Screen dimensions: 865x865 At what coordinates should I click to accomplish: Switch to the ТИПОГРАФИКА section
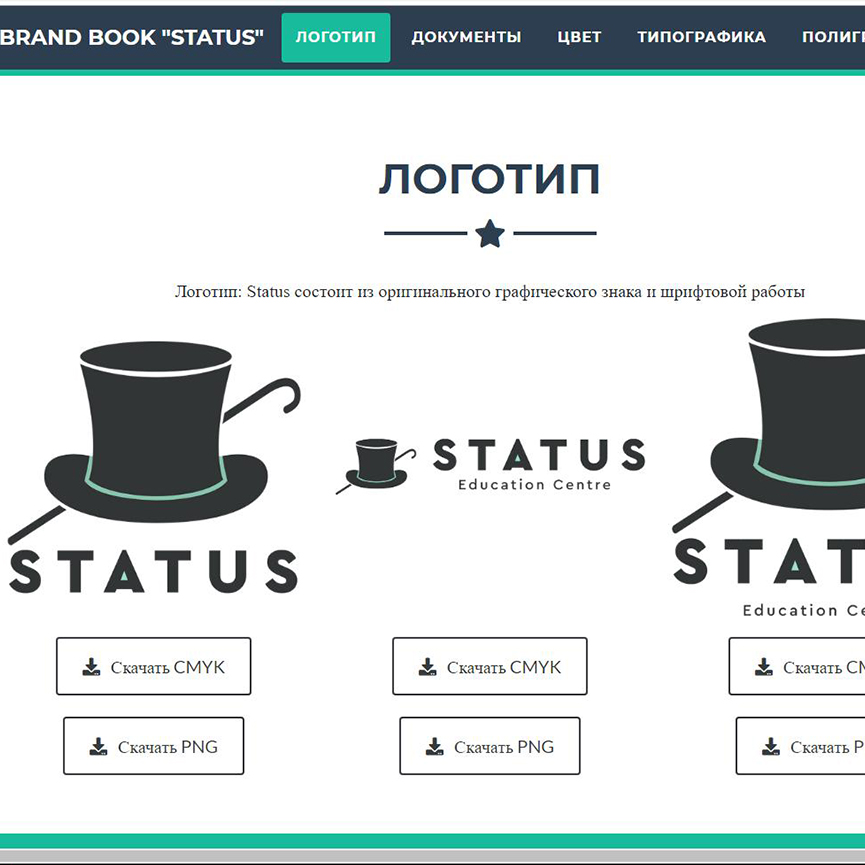(701, 37)
